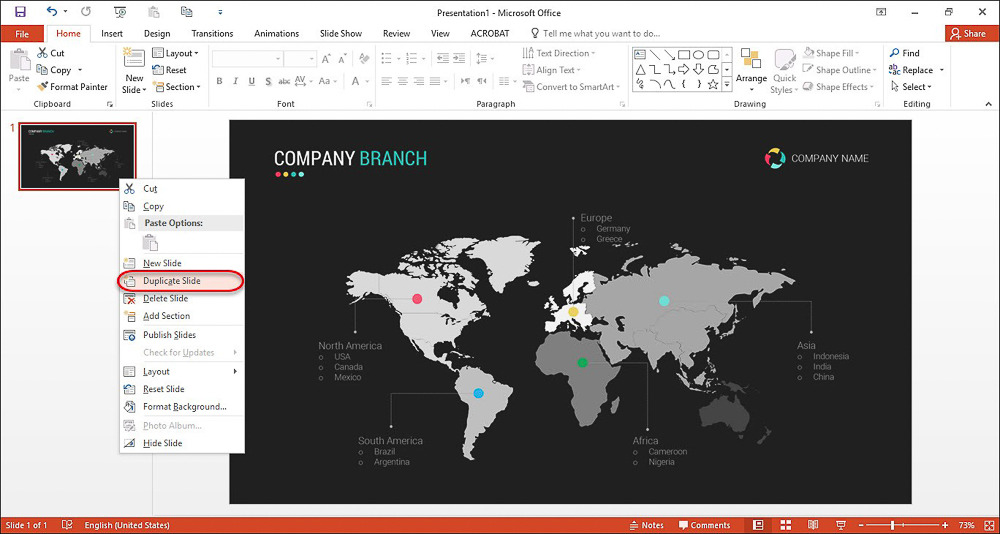
Task: Click the Tell me what you want search box
Action: [596, 34]
